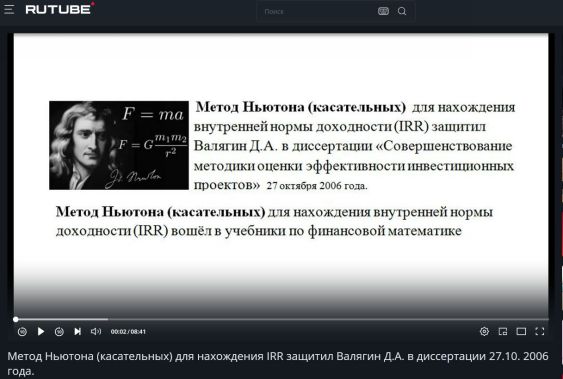This screenshot has width=563, height=379.
Task: Click the video title below the player
Action: click(278, 363)
